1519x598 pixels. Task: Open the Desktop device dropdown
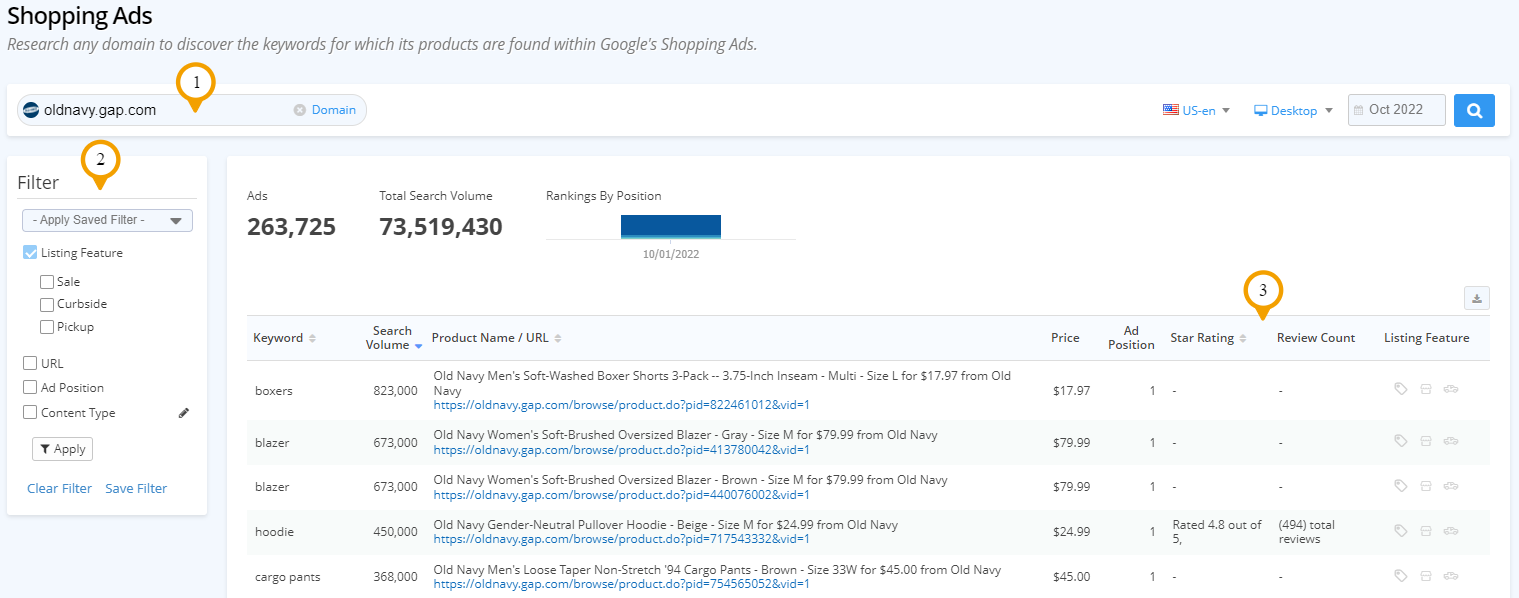(1294, 110)
